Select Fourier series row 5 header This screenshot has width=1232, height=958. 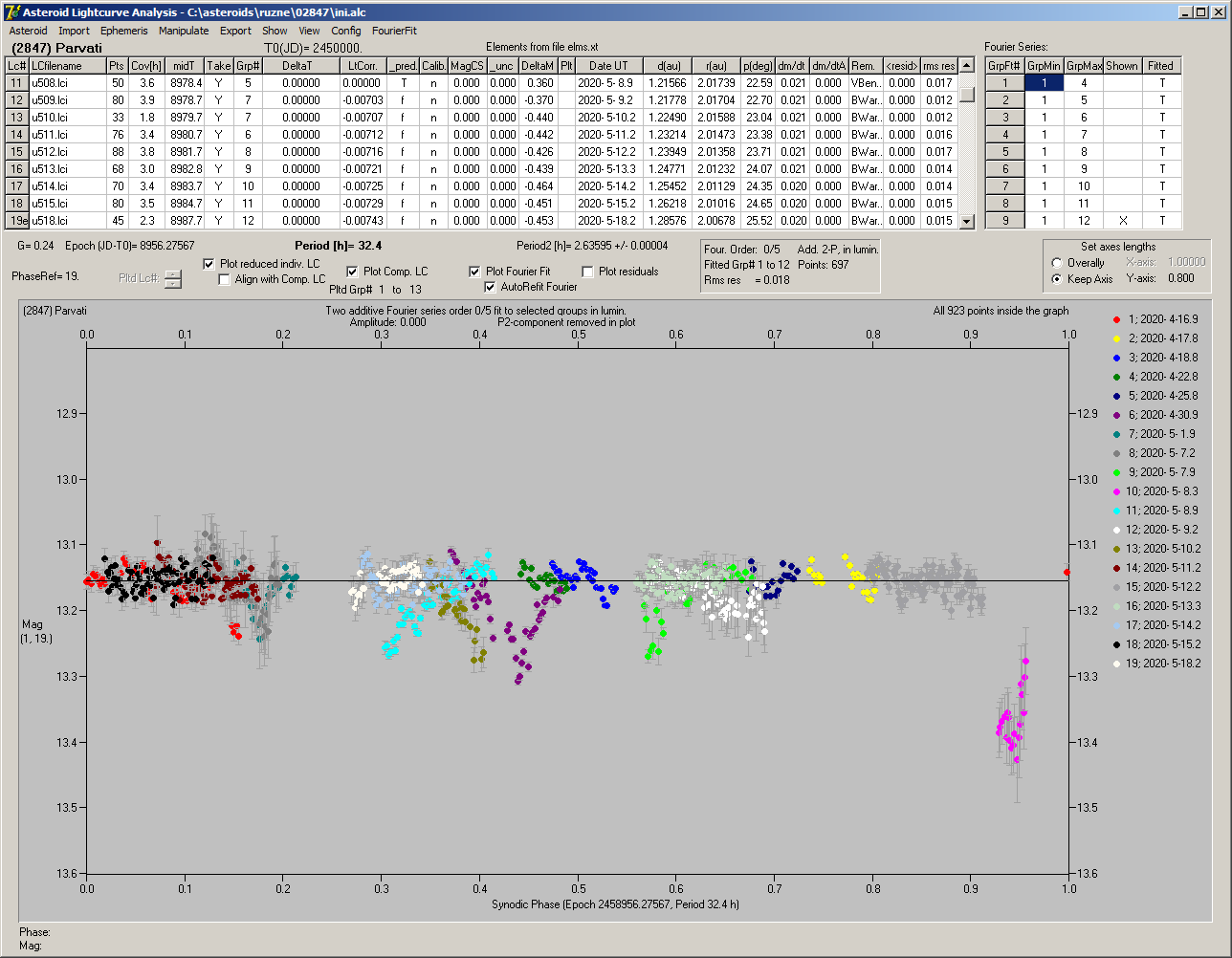click(x=1005, y=152)
